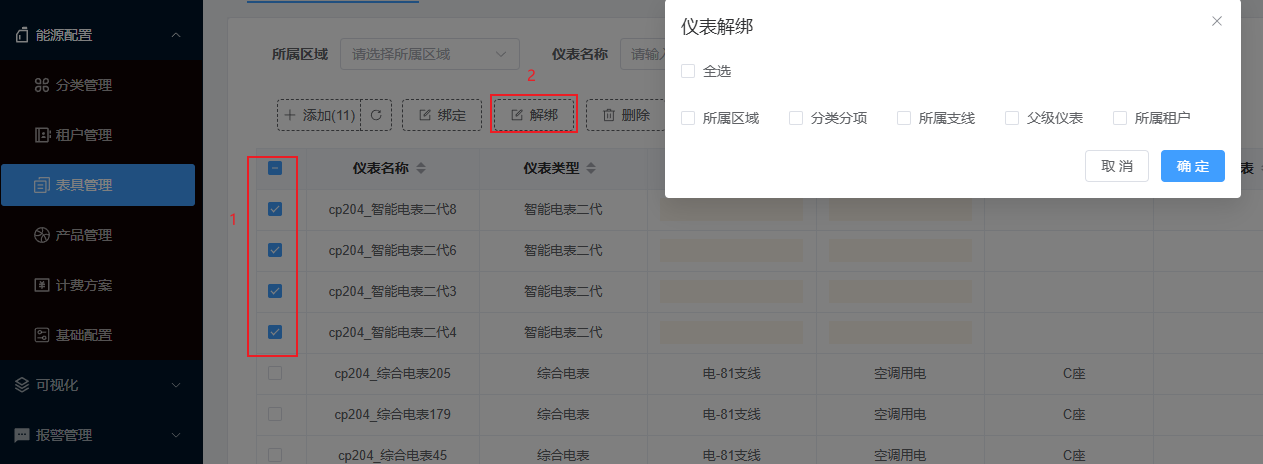The width and height of the screenshot is (1263, 464).
Task: Click the 计费方案 menu icon
Action: (42, 285)
